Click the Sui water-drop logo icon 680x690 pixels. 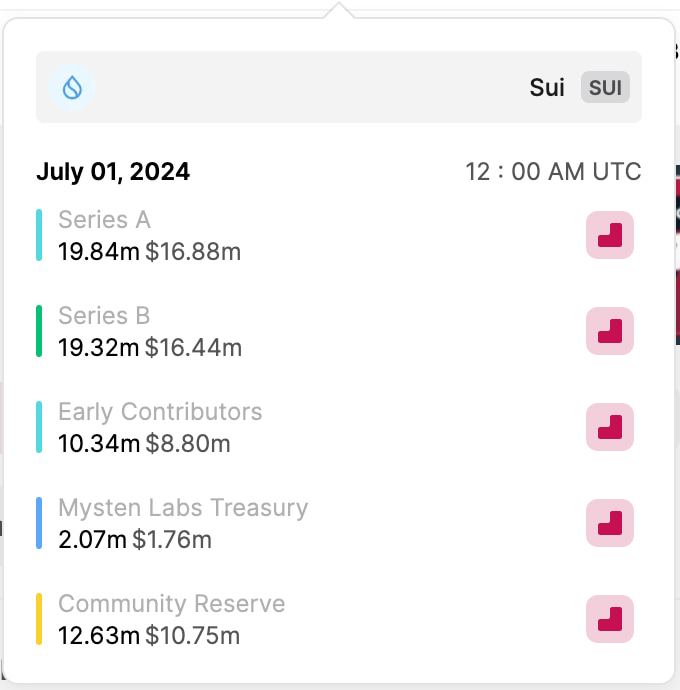tap(72, 88)
